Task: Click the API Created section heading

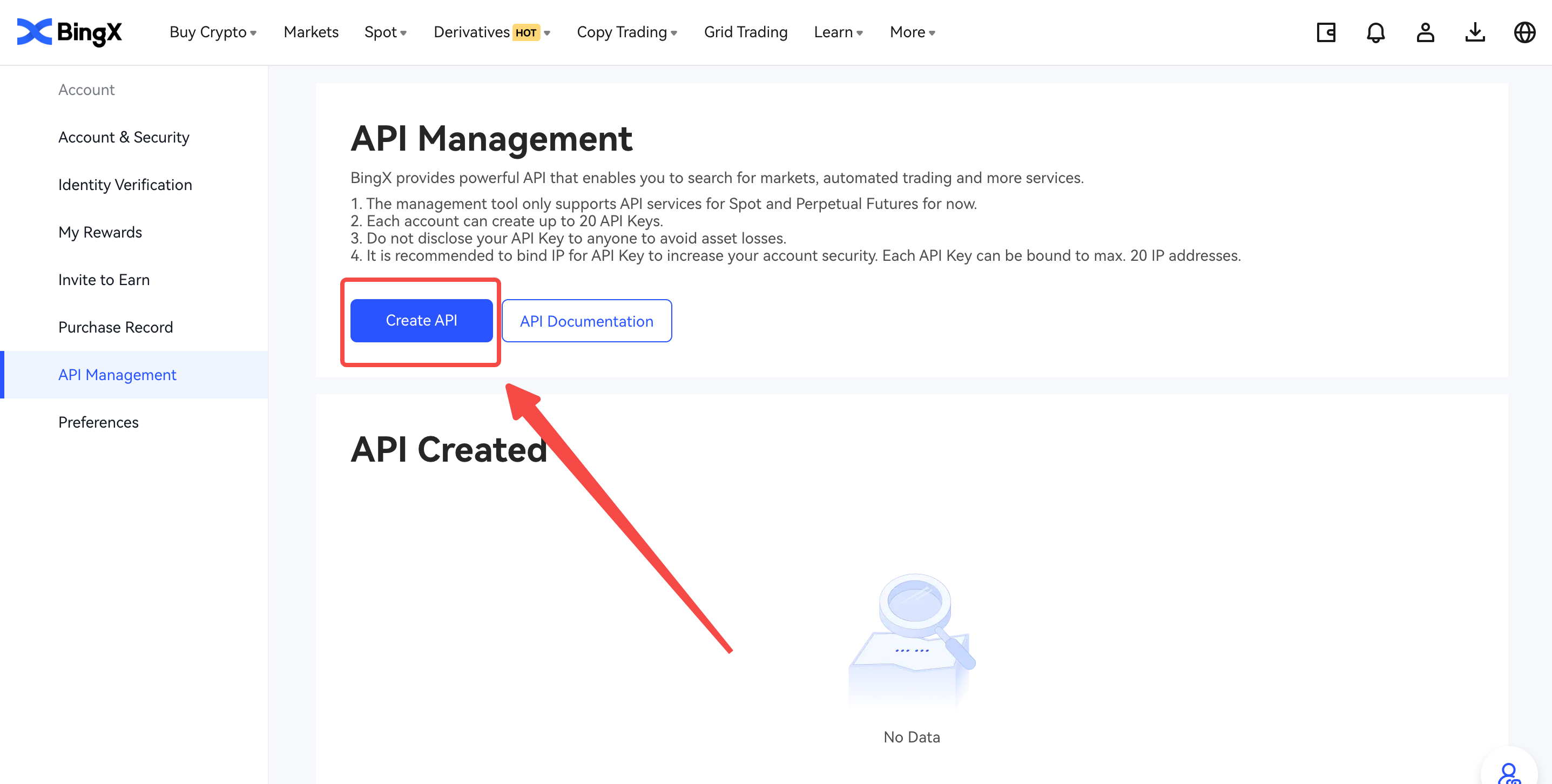Action: tap(449, 450)
